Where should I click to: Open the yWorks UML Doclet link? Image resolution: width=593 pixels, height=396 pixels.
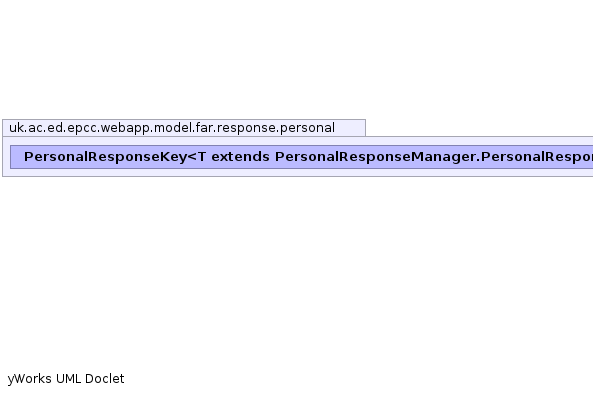click(66, 379)
